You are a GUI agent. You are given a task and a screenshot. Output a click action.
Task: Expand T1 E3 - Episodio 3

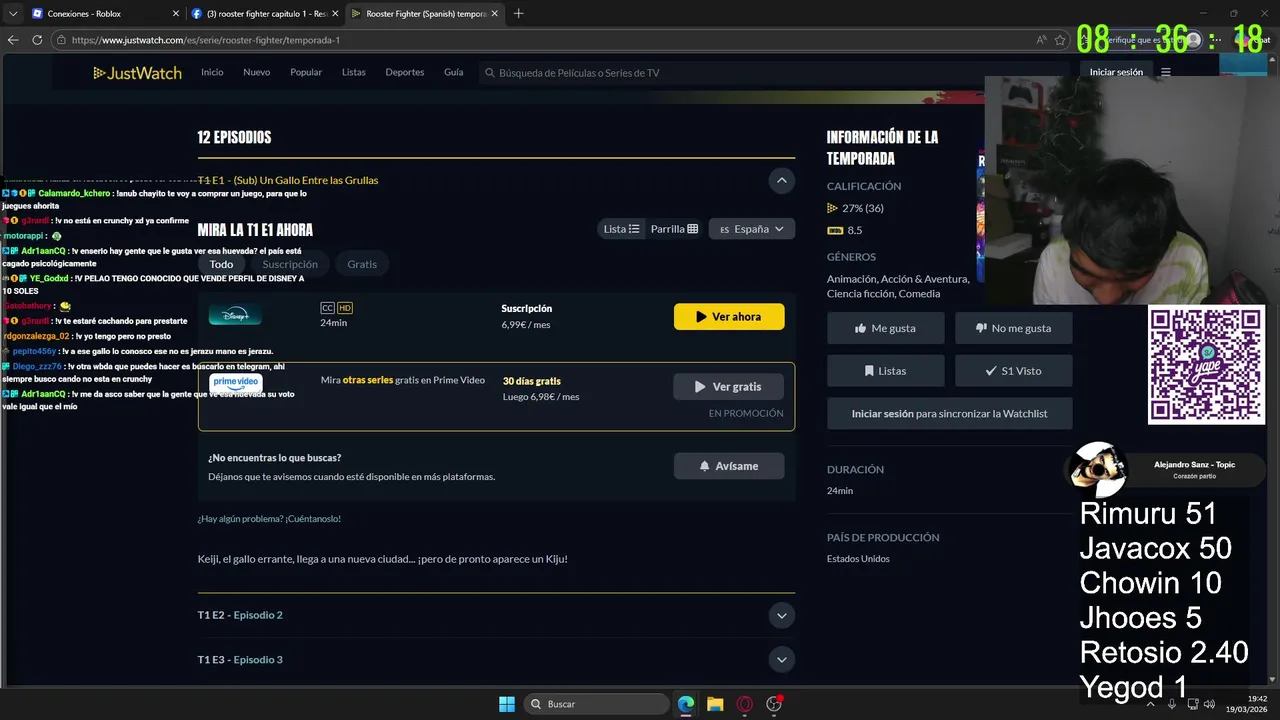pos(782,659)
